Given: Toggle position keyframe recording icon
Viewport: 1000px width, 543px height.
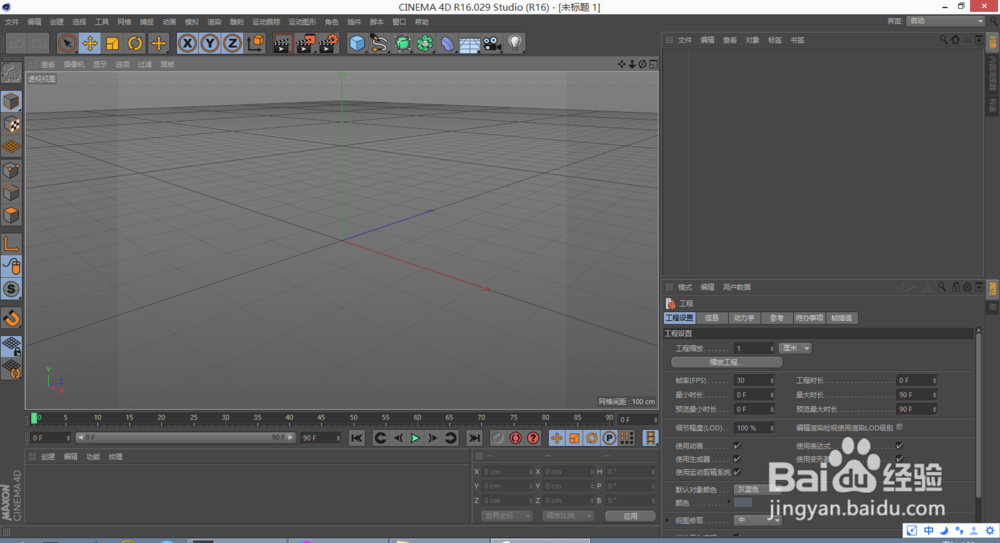Looking at the screenshot, I should tap(557, 438).
